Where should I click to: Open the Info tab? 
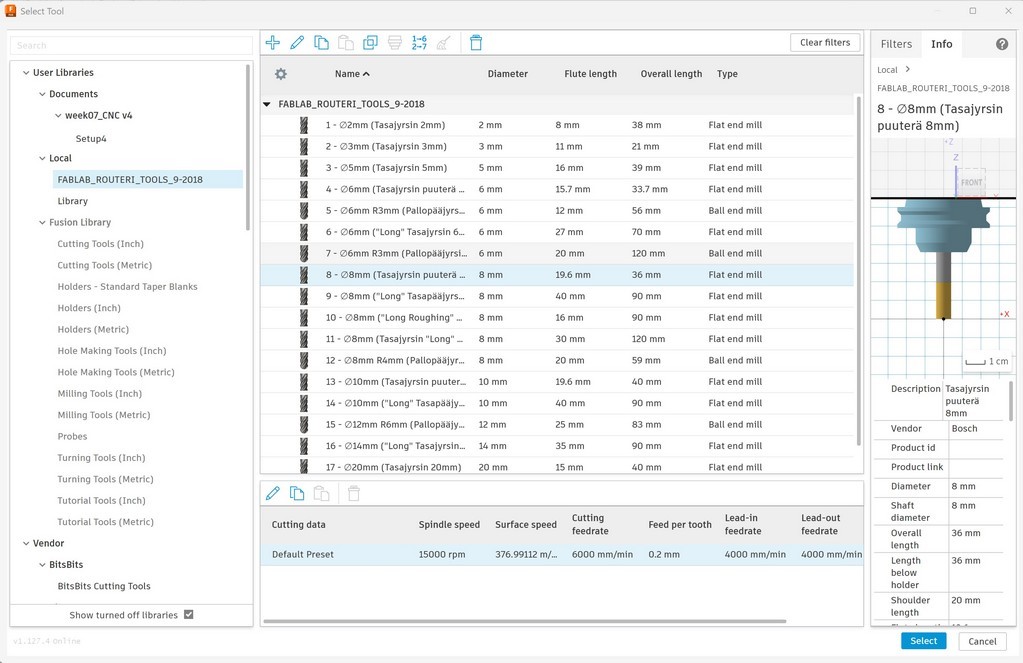(940, 44)
